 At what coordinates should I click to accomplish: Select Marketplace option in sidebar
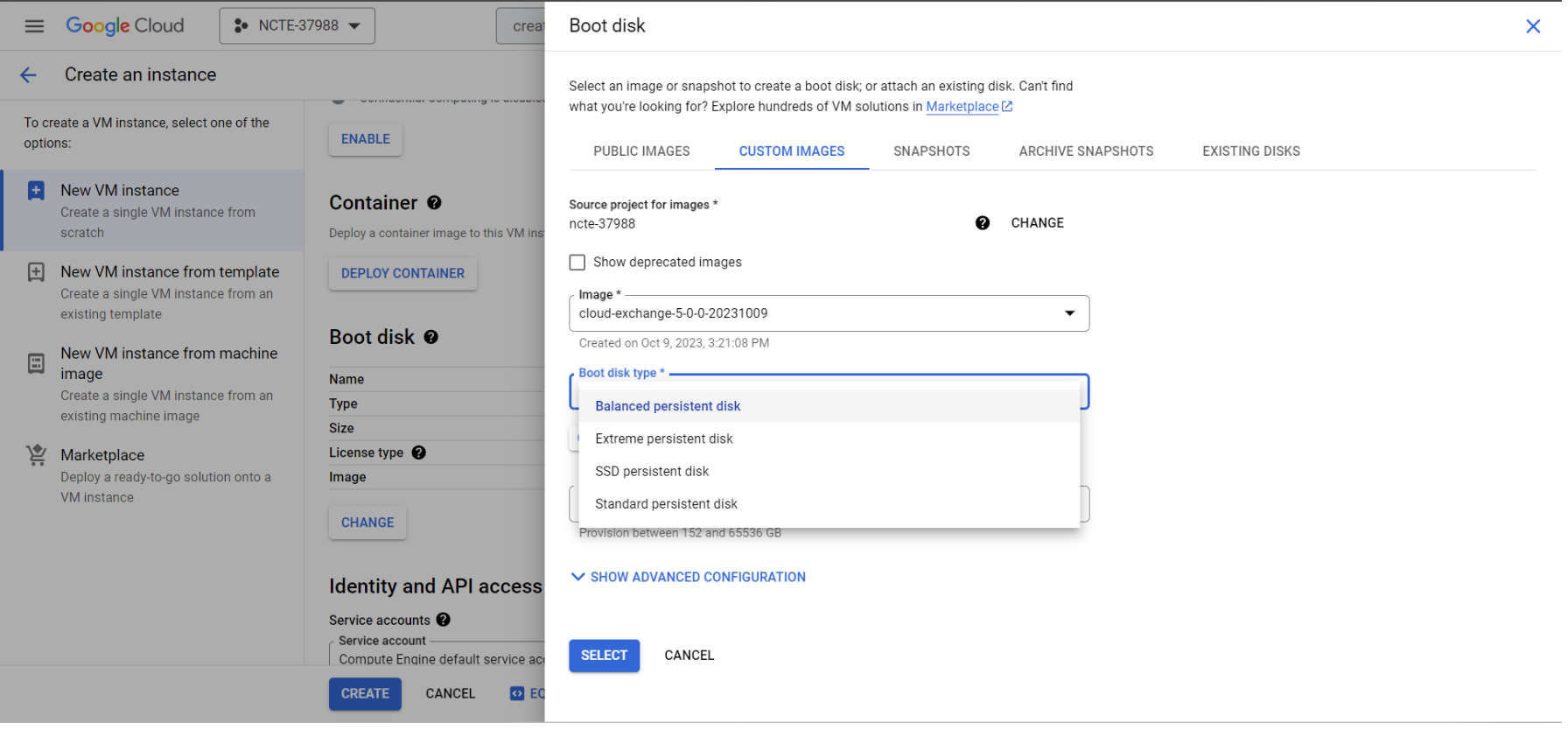(153, 475)
